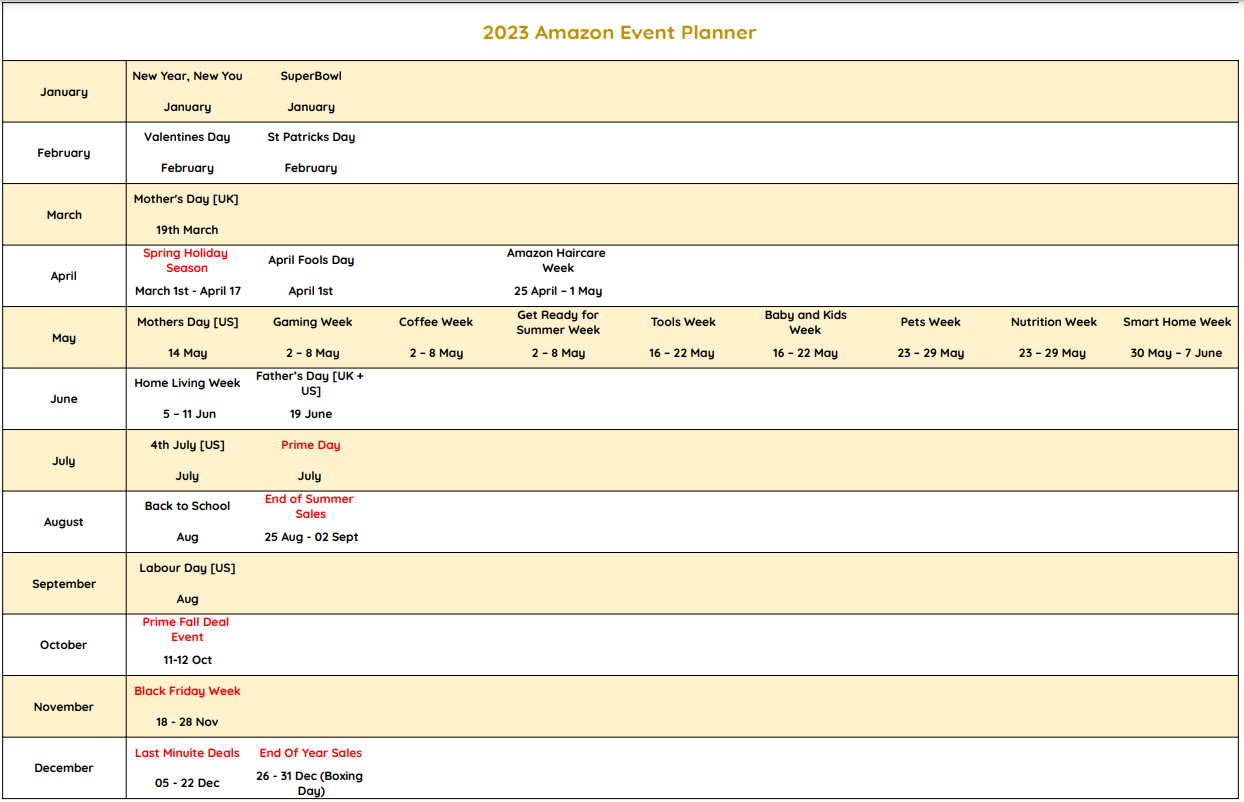Select the red "End Of Year Sales" event
Viewport: 1244px width, 802px height.
coord(311,753)
